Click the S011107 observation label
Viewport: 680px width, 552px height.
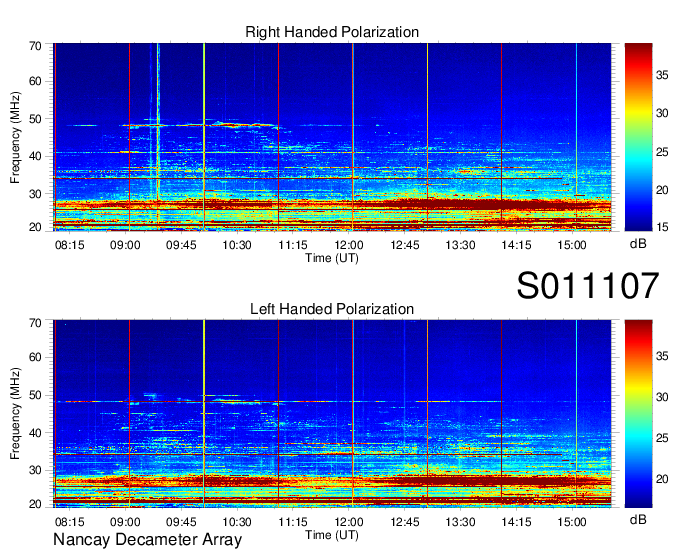tap(588, 286)
